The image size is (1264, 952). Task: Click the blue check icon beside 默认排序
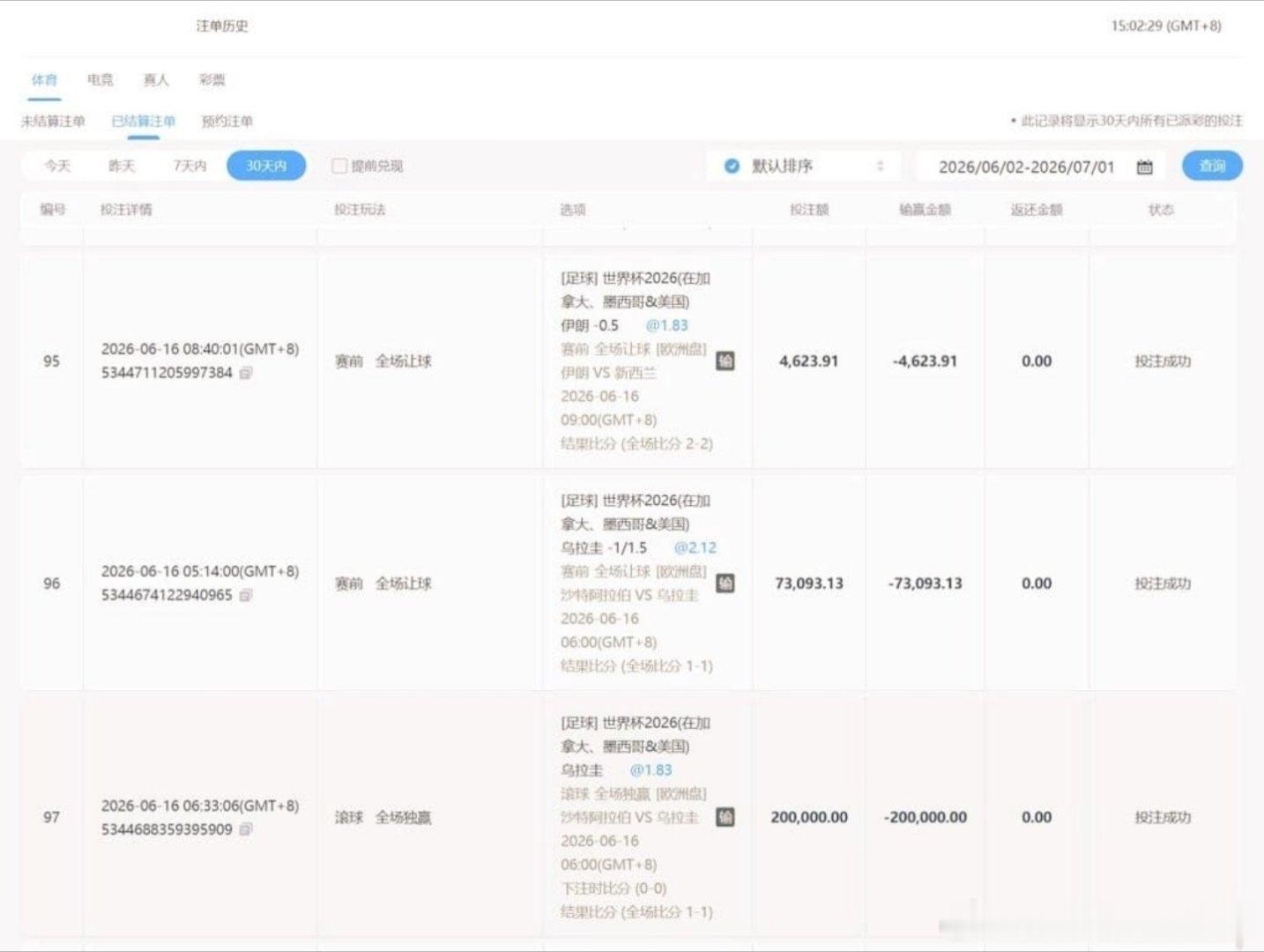732,166
